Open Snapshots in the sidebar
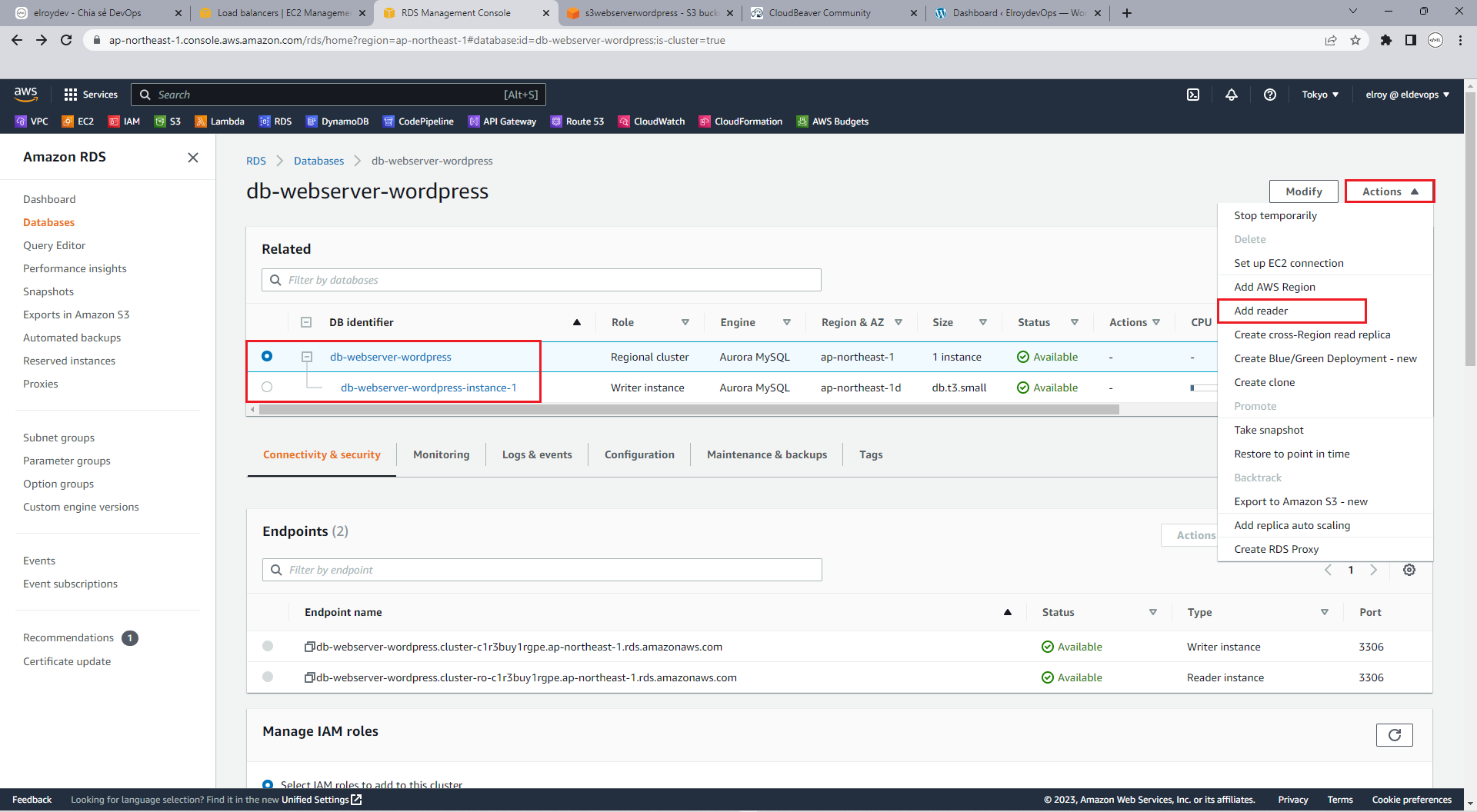This screenshot has height=812, width=1477. [48, 291]
